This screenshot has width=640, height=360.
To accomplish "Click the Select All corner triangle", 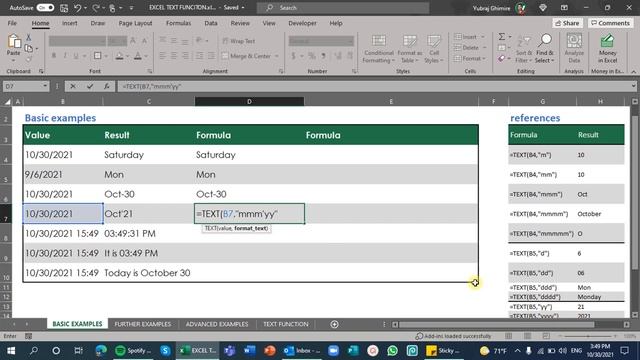I will [x=7, y=102].
